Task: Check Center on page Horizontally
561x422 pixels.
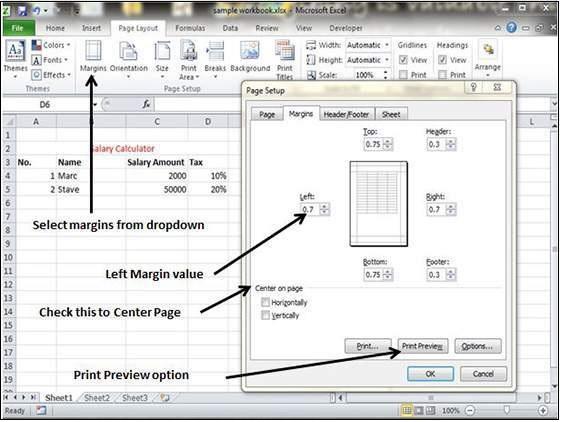Action: pyautogui.click(x=265, y=302)
